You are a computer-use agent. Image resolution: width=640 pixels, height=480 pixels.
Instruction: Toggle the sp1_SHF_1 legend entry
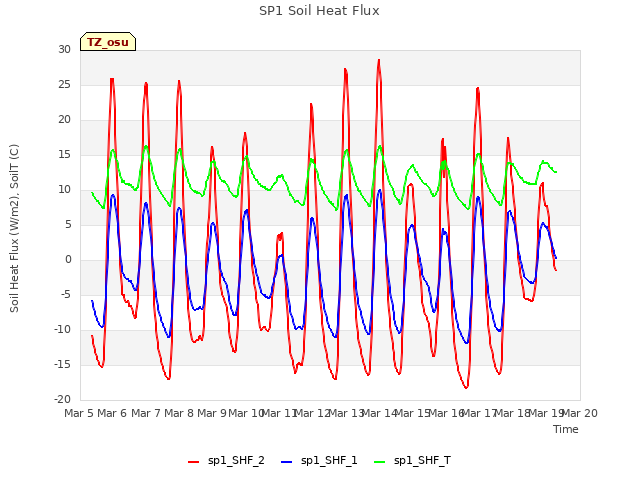click(319, 461)
